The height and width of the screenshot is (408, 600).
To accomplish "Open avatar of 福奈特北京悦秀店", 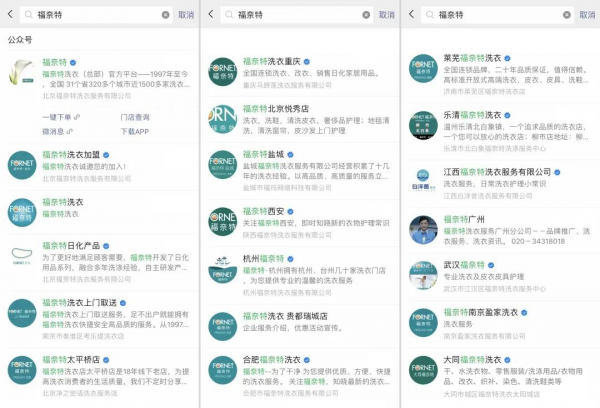I will pyautogui.click(x=223, y=119).
